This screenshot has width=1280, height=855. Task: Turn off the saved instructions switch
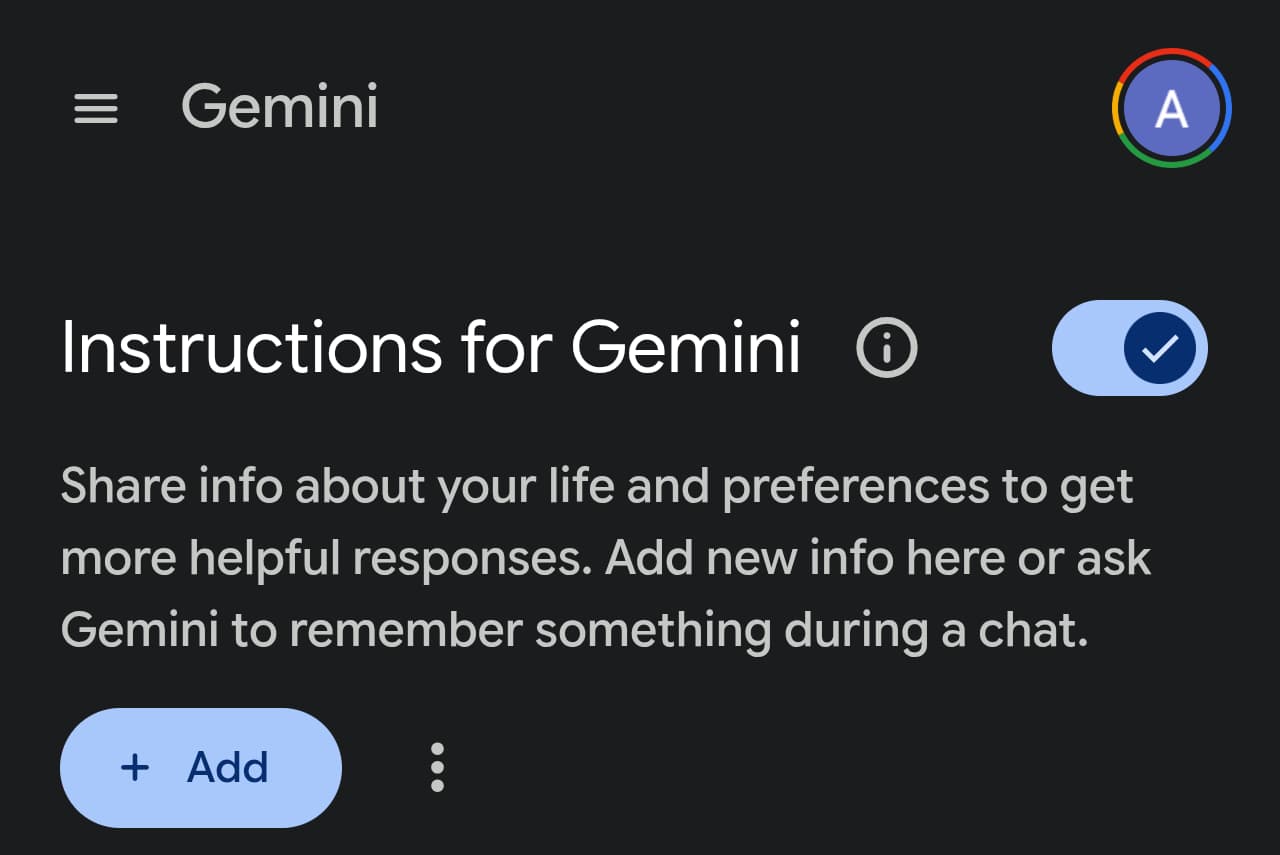[x=1129, y=348]
